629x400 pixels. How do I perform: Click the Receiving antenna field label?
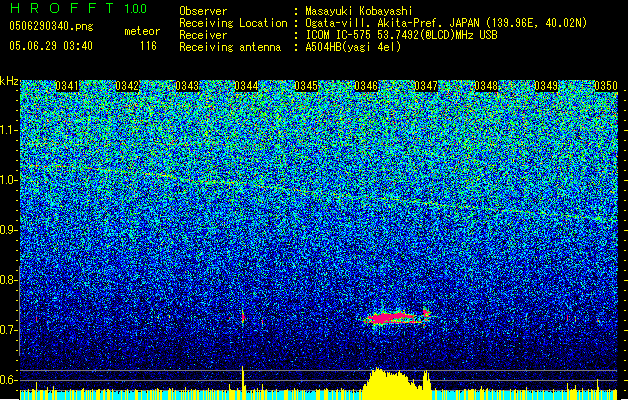click(x=230, y=47)
